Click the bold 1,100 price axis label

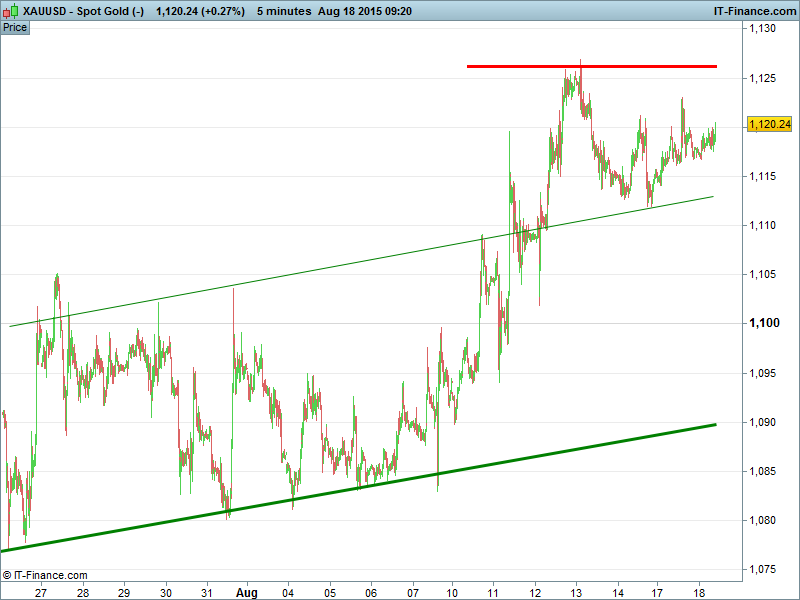763,323
